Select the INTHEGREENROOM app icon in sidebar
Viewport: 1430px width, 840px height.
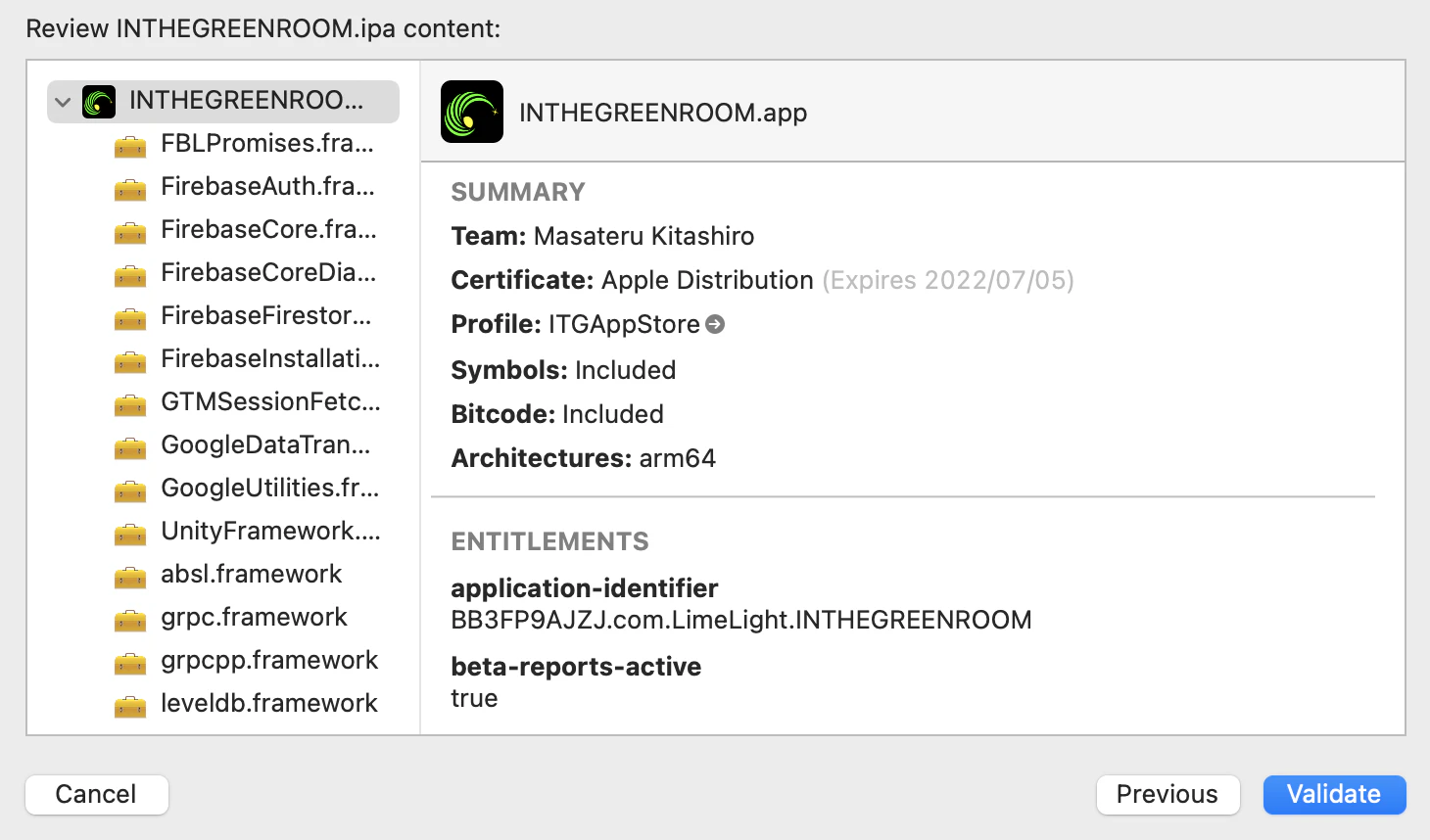click(99, 102)
